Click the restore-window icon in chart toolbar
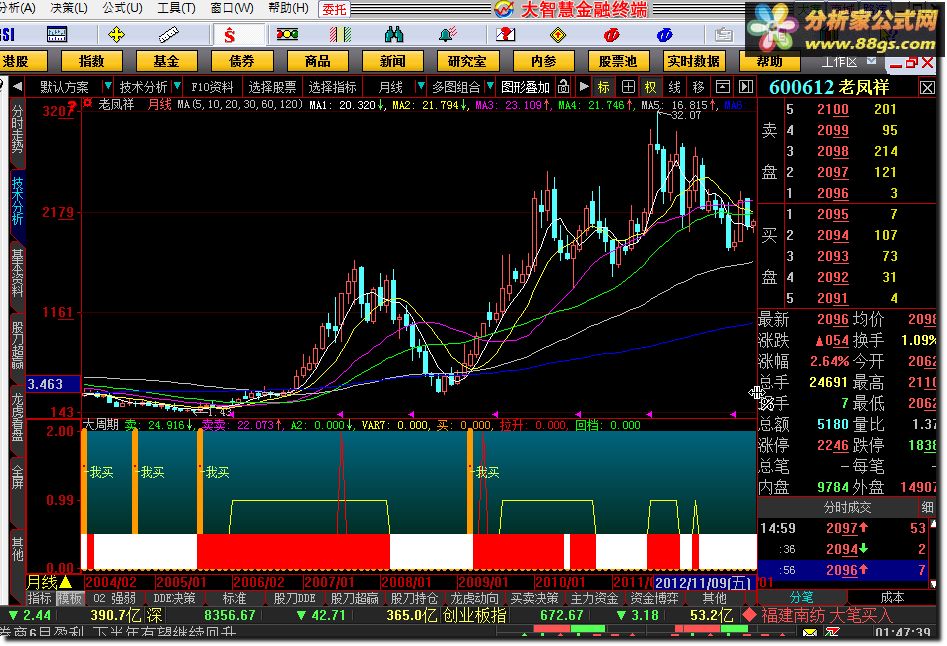 pos(722,87)
